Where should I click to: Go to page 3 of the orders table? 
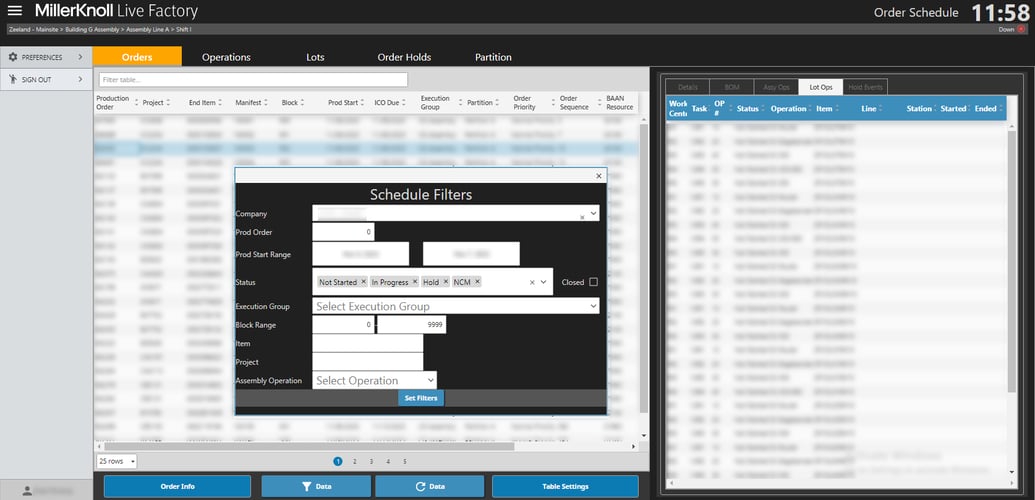[x=371, y=461]
